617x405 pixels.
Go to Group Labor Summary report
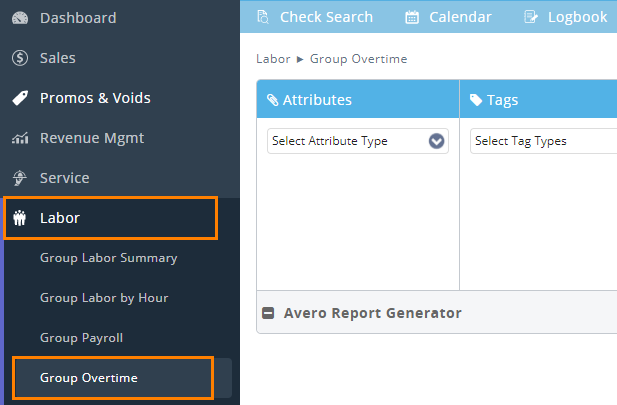tap(108, 258)
